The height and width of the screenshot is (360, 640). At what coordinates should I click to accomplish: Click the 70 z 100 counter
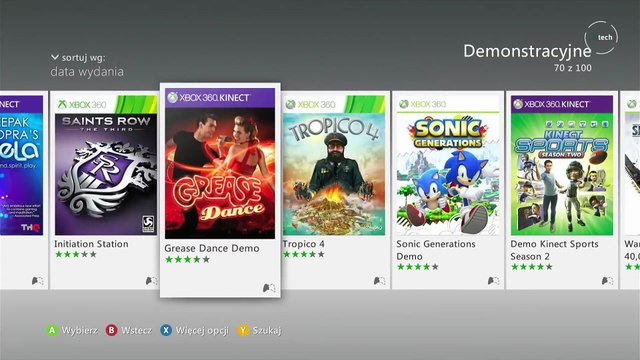point(573,68)
